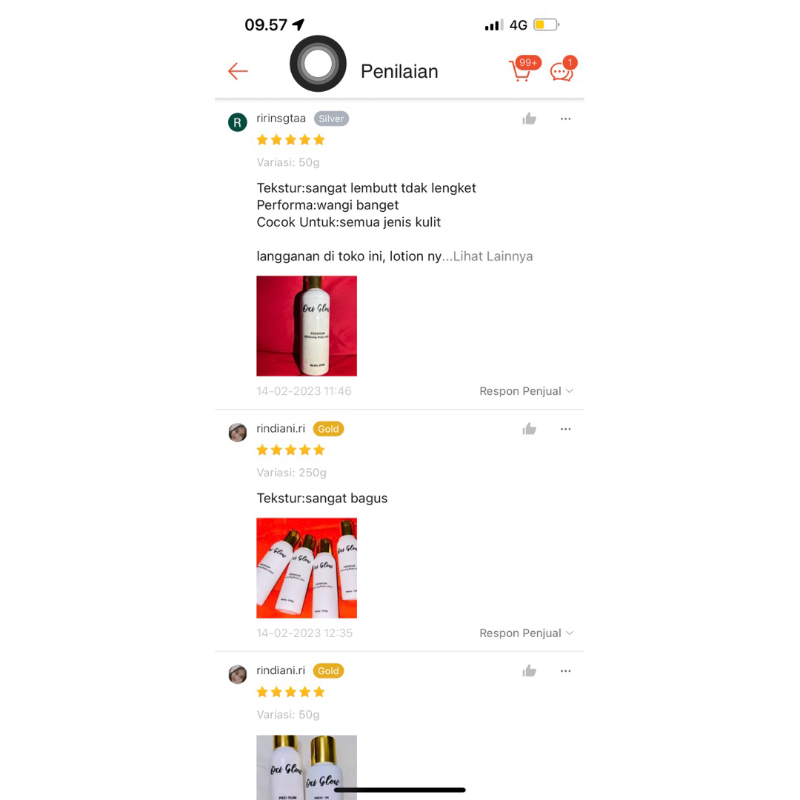The width and height of the screenshot is (800, 800).
Task: Tap ririnsgtaa's green R avatar
Action: coord(237,122)
